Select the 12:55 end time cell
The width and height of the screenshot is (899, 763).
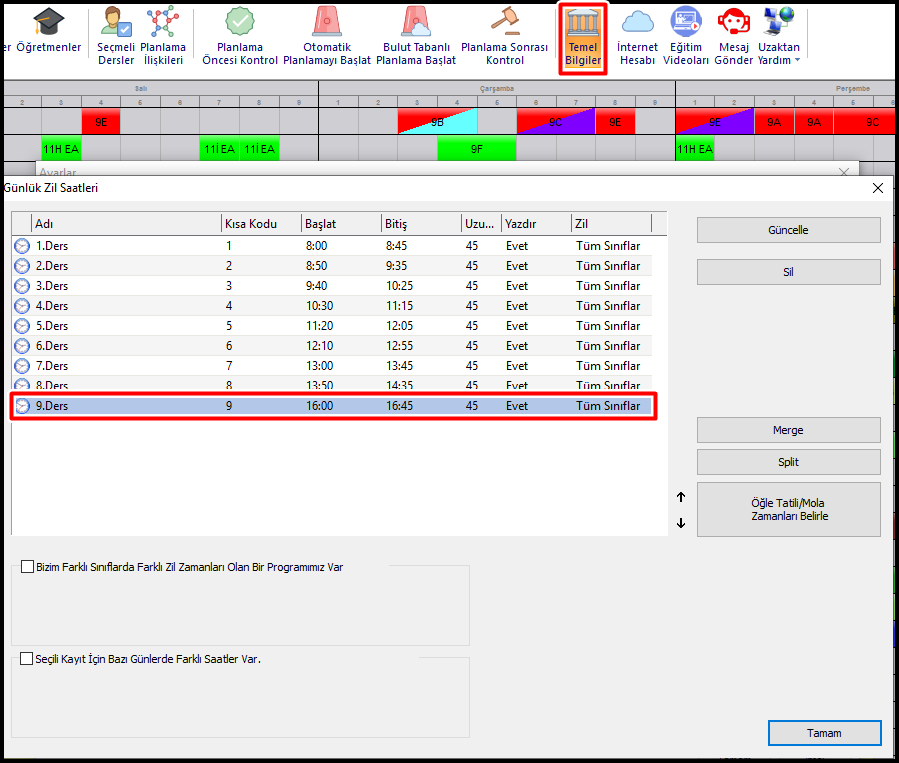point(399,346)
